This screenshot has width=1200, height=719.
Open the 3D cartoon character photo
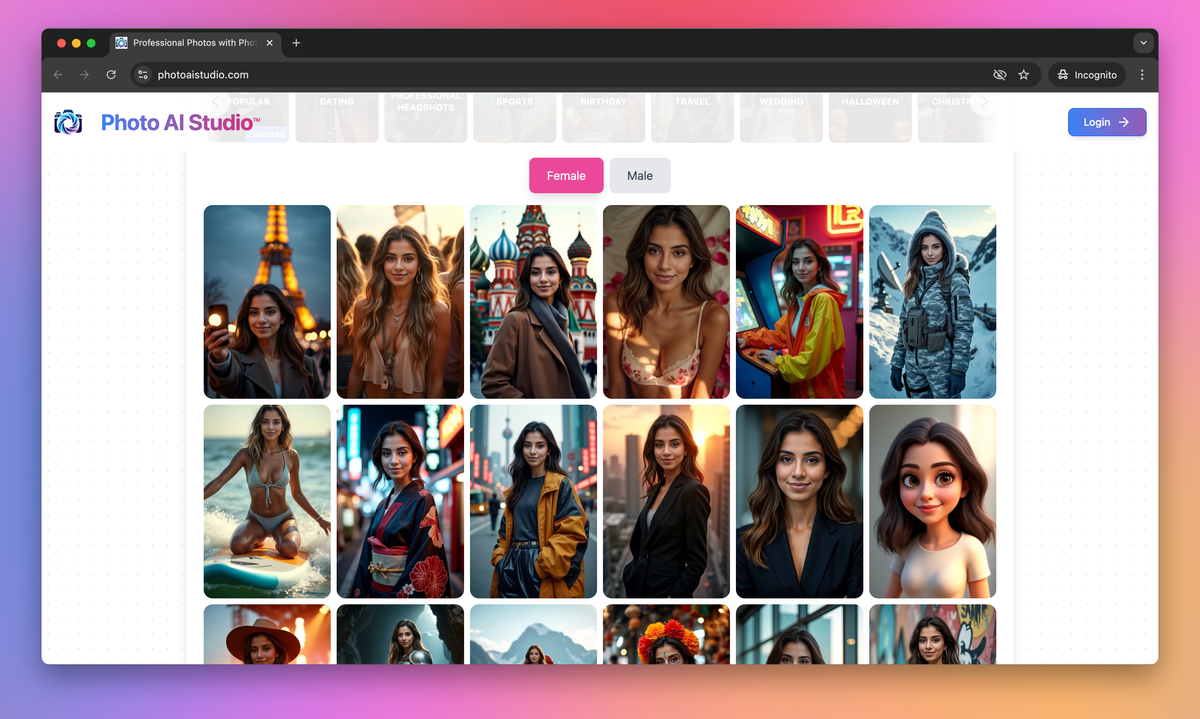(x=932, y=501)
